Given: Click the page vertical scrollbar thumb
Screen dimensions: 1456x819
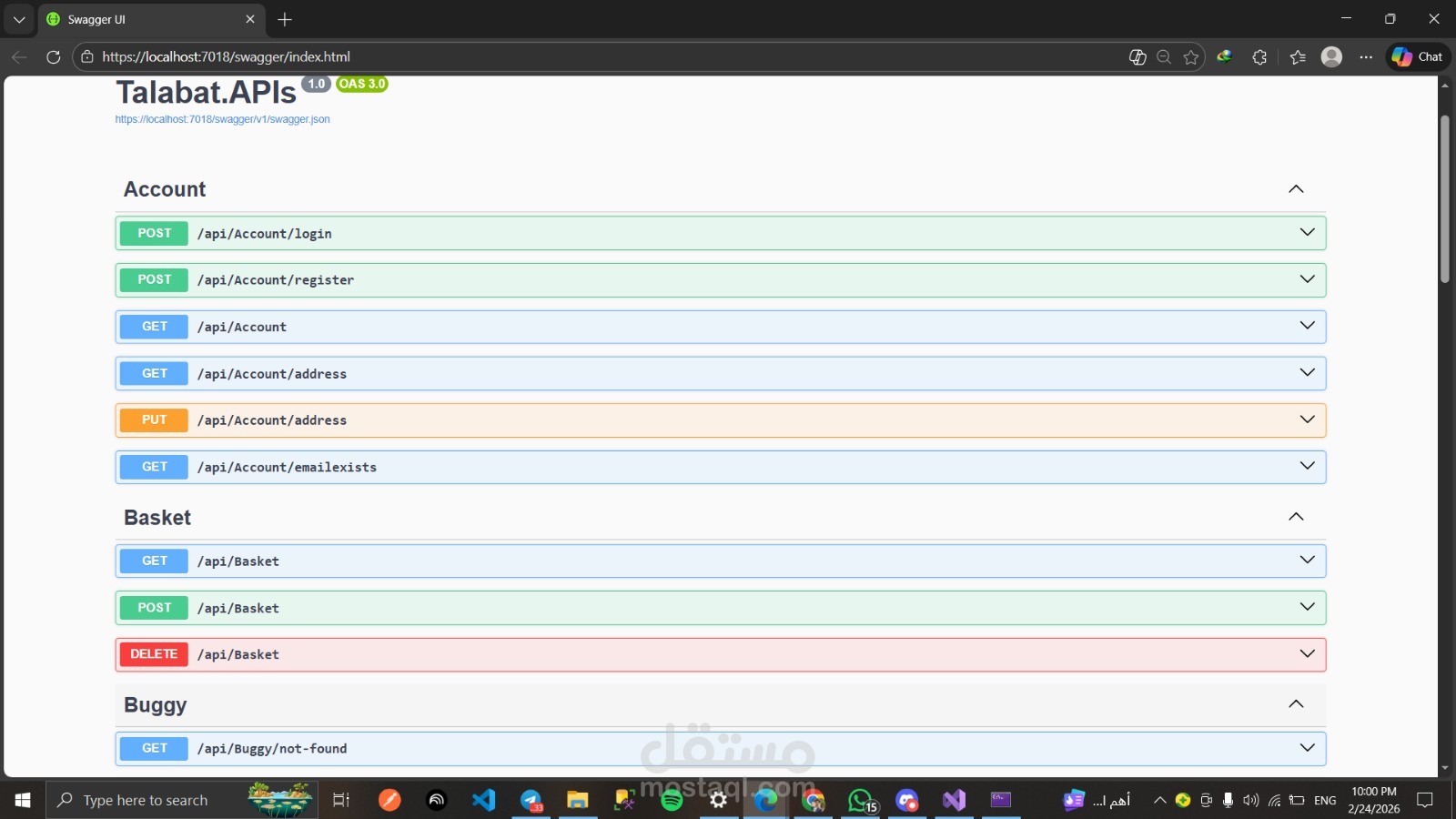Looking at the screenshot, I should pyautogui.click(x=1444, y=198).
